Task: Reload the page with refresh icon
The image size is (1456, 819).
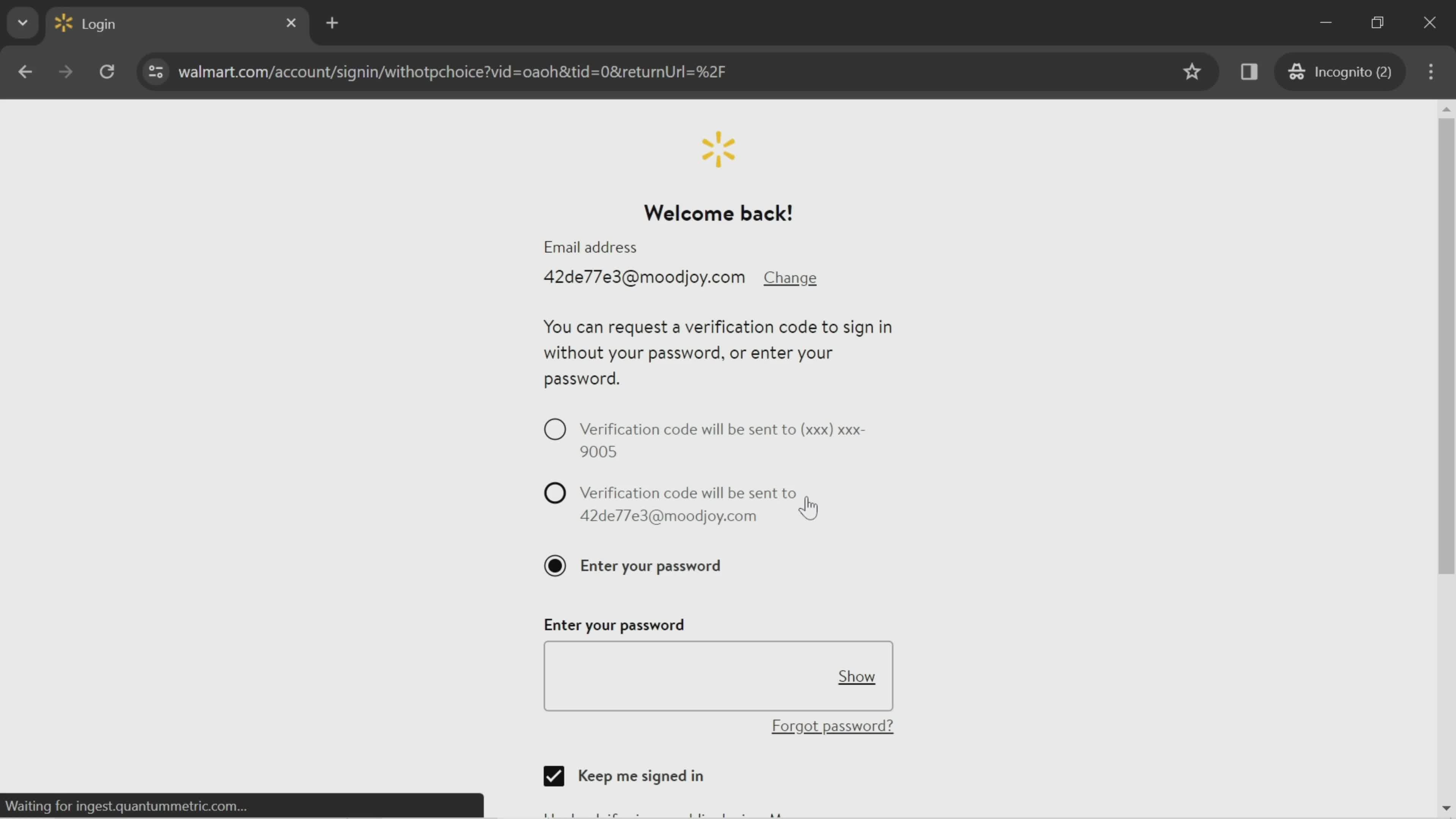Action: point(107,72)
